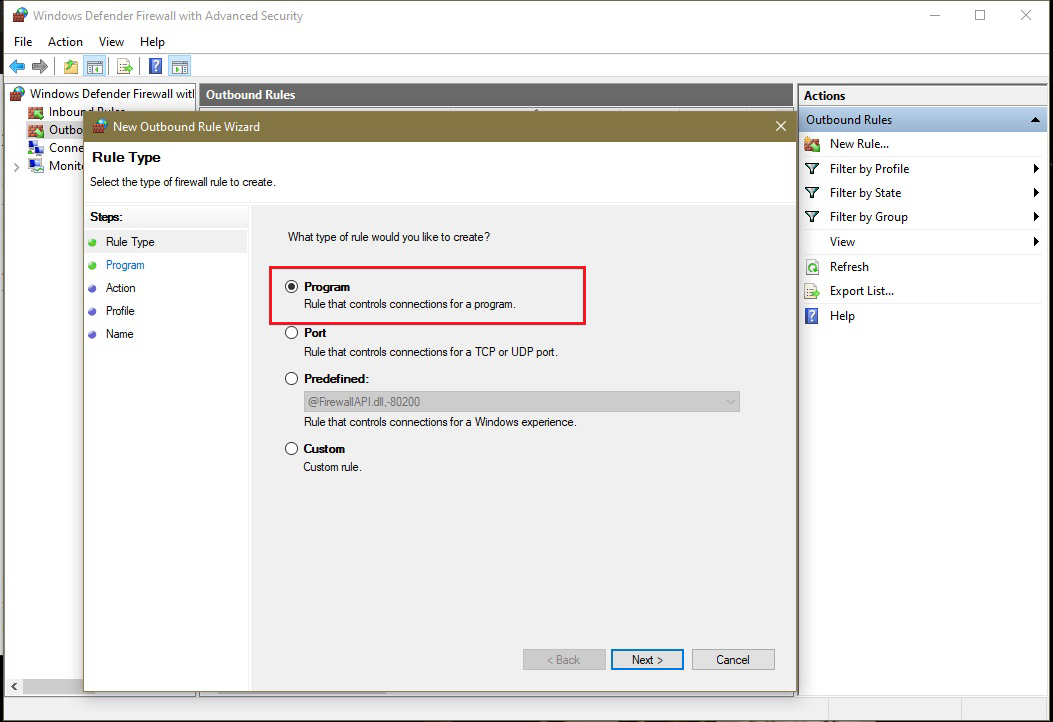
Task: Close the New Outbound Rule Wizard dialog
Action: tap(780, 126)
